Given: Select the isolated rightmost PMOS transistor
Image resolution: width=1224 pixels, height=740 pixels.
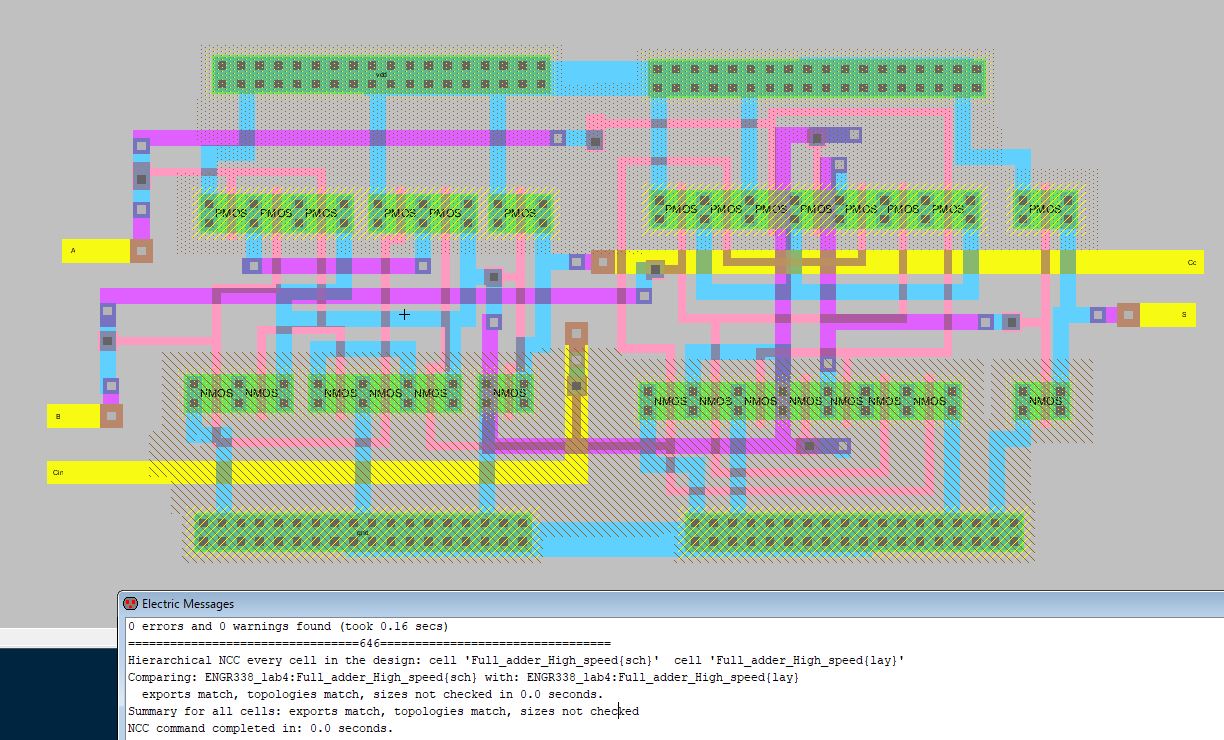Looking at the screenshot, I should point(1045,210).
